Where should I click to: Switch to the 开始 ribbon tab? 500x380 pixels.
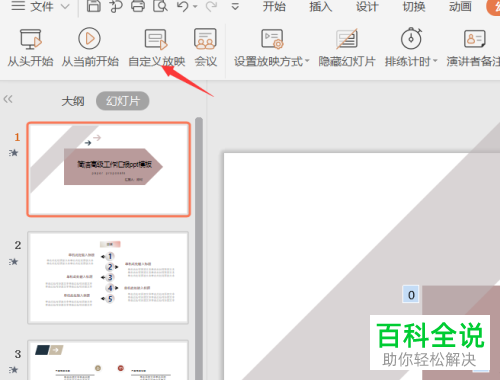[274, 6]
